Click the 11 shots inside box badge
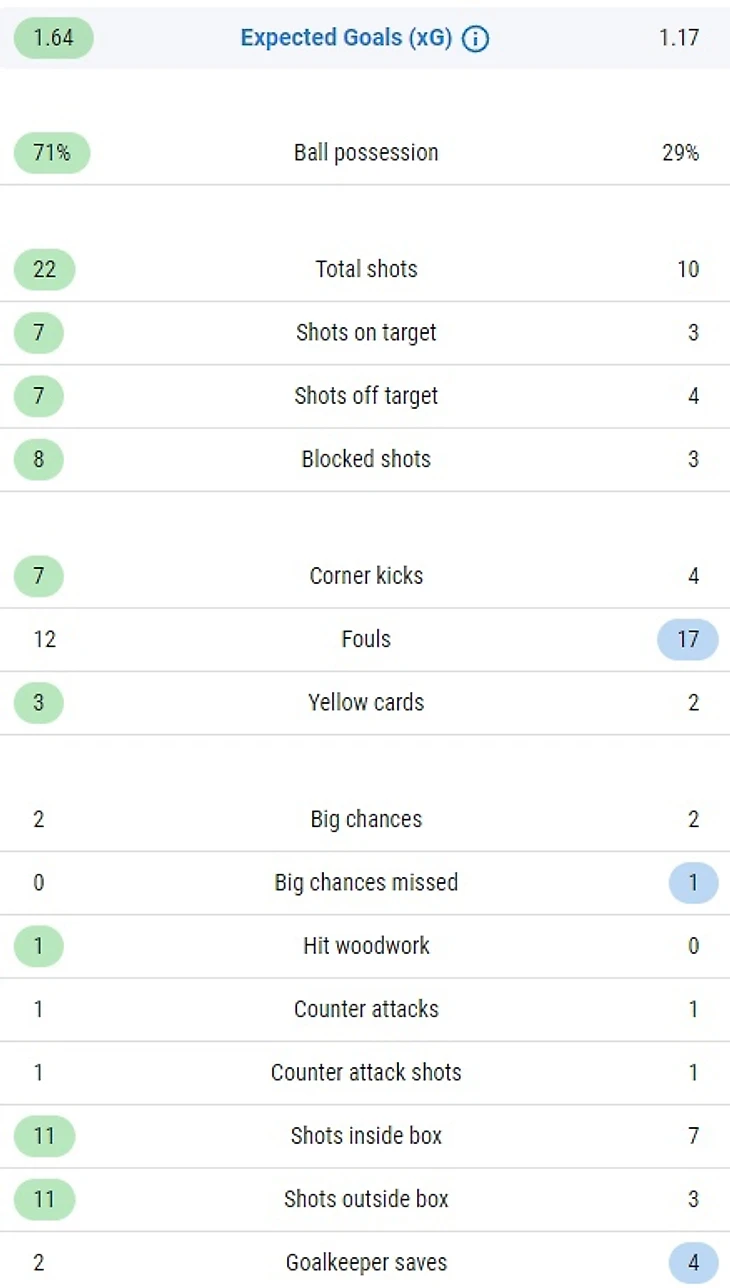The width and height of the screenshot is (730, 1288). point(44,1136)
